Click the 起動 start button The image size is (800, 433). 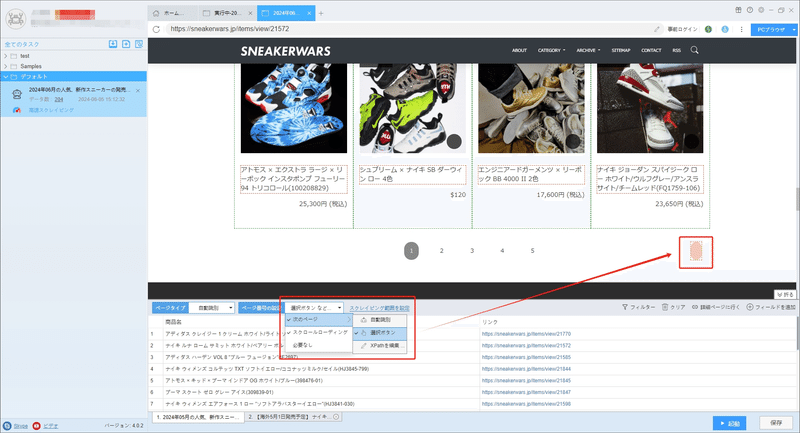click(730, 423)
